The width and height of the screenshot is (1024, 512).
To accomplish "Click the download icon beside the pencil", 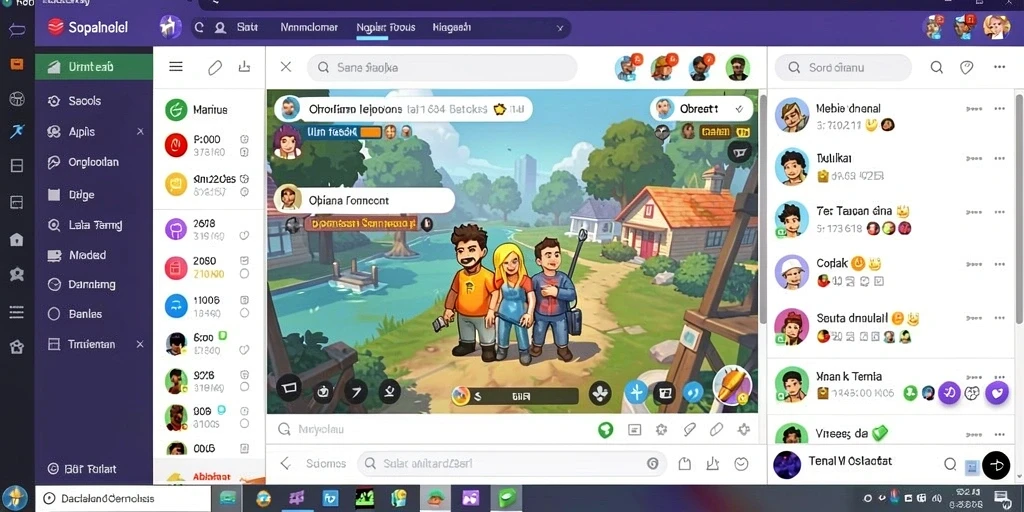I will [244, 67].
